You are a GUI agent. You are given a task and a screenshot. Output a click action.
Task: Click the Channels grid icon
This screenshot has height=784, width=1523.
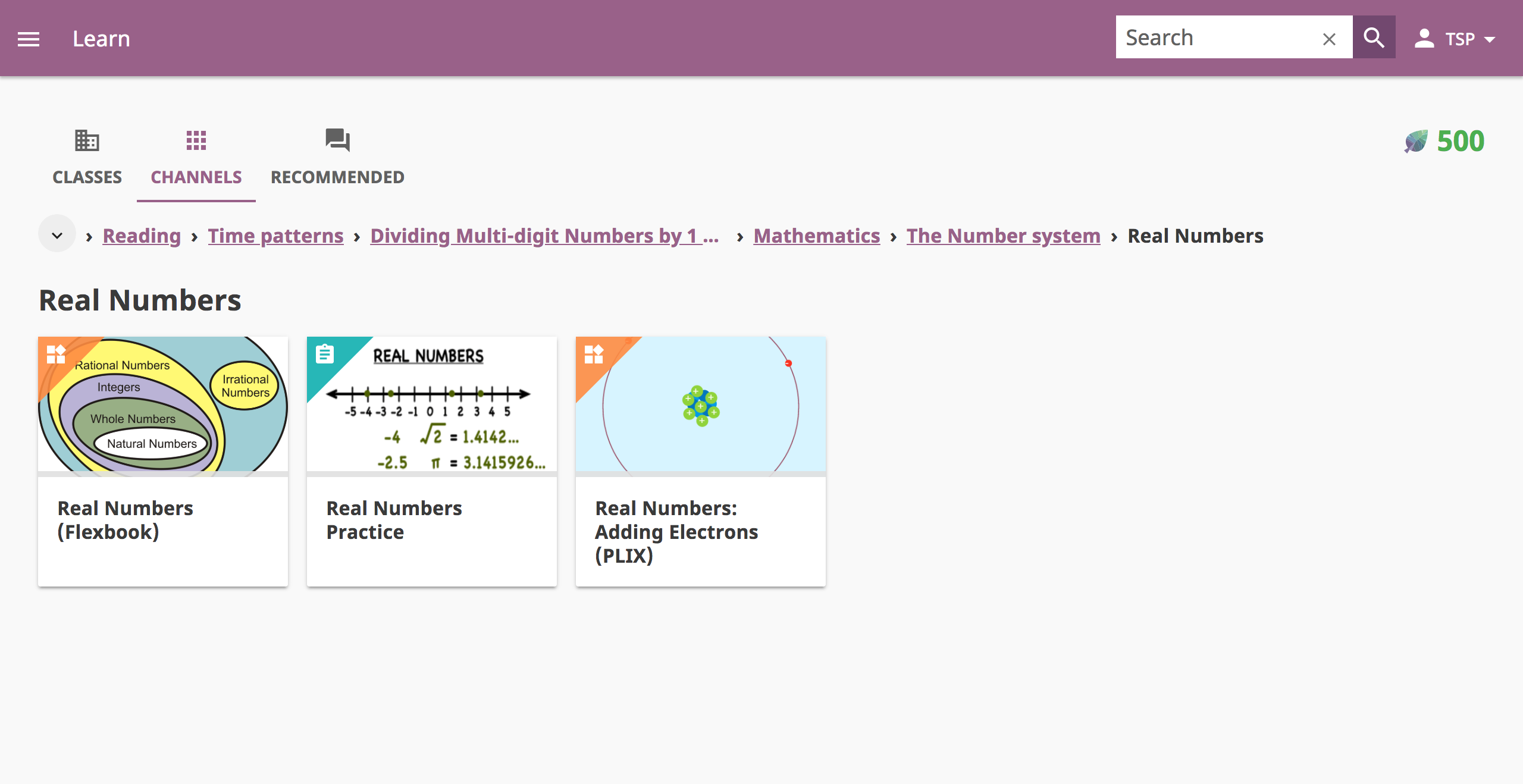coord(196,140)
